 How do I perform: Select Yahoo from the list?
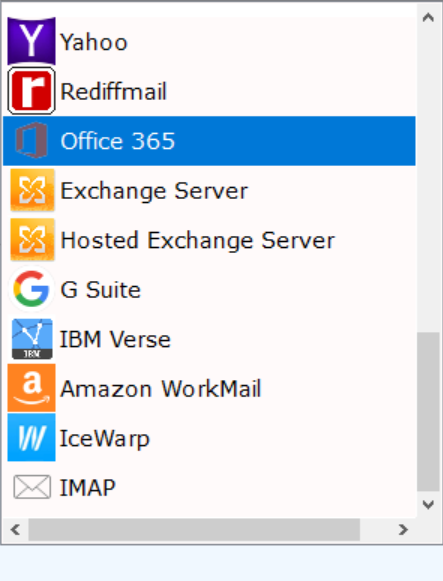[x=94, y=42]
